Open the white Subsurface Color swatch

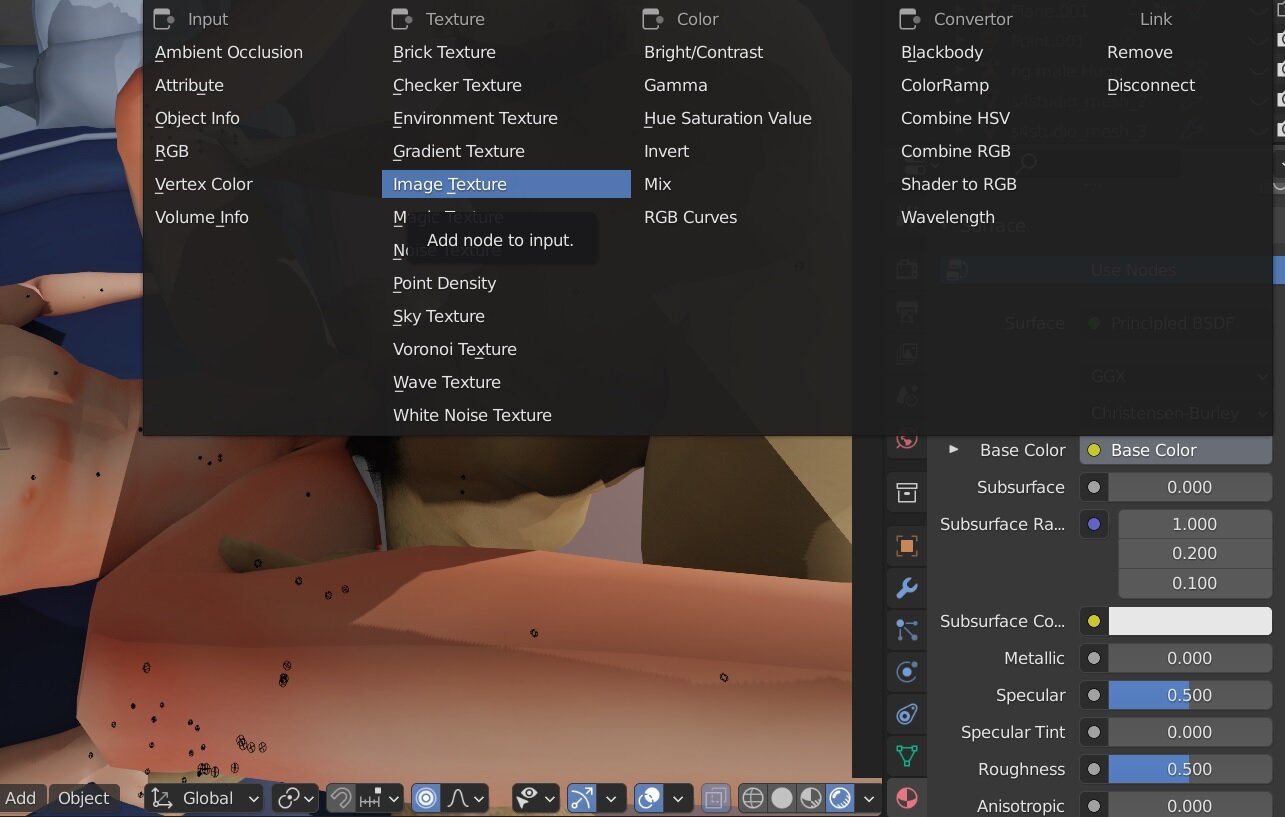[1190, 621]
